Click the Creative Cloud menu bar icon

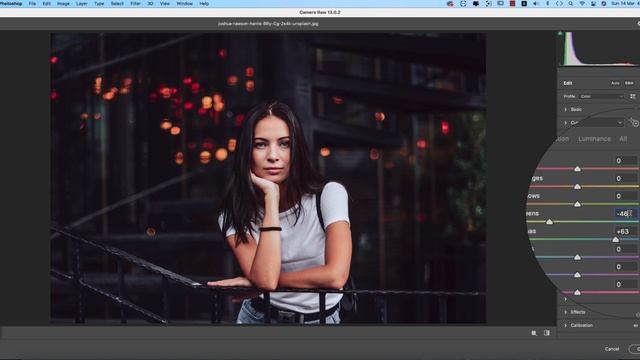click(x=450, y=4)
